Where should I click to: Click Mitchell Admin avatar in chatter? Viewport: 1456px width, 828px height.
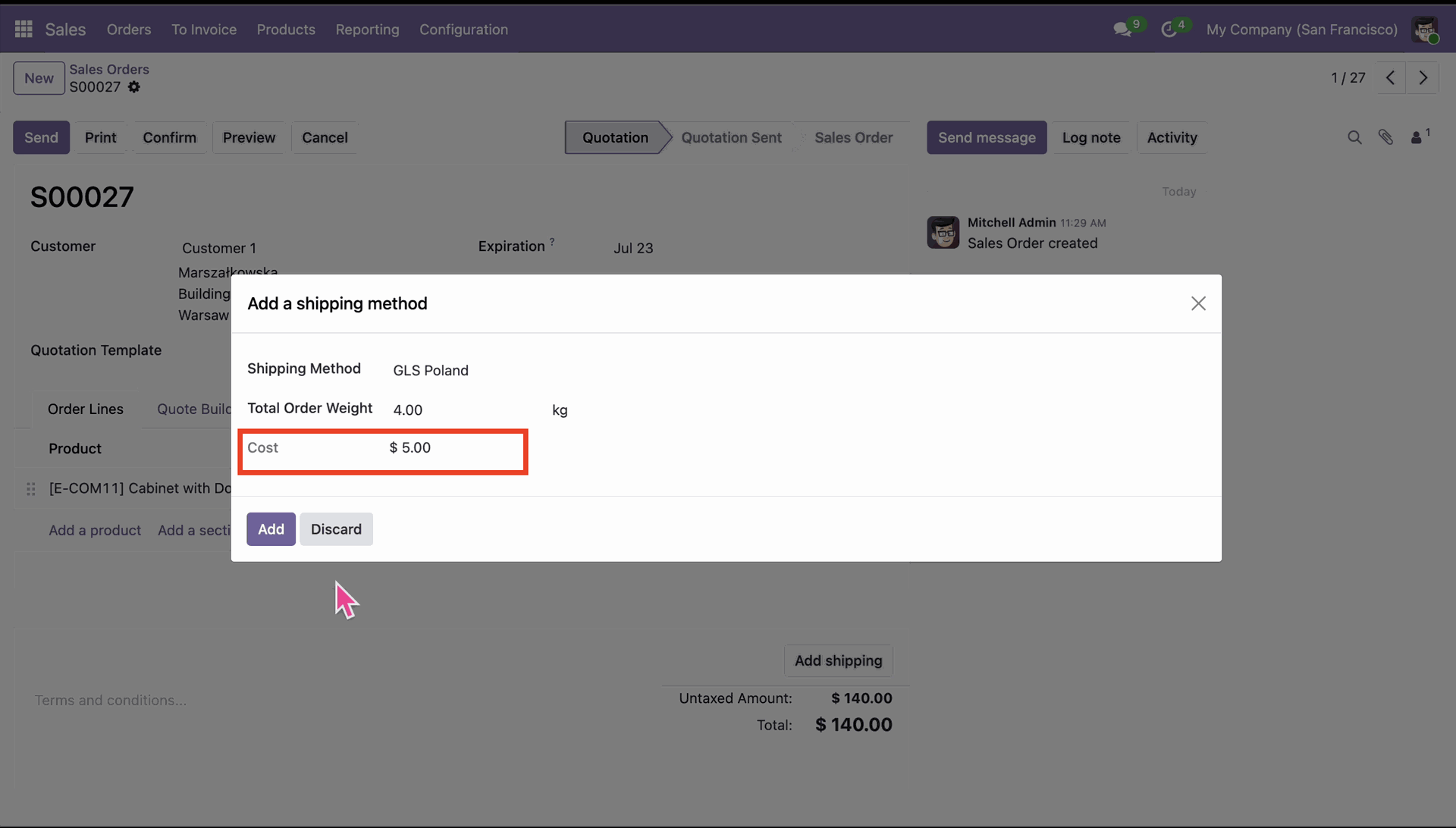pos(943,233)
